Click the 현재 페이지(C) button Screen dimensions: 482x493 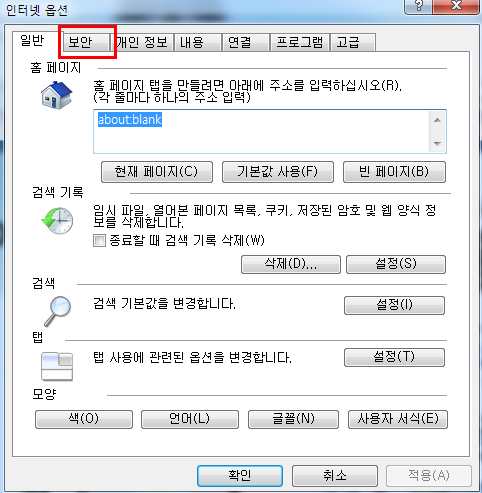click(x=157, y=172)
